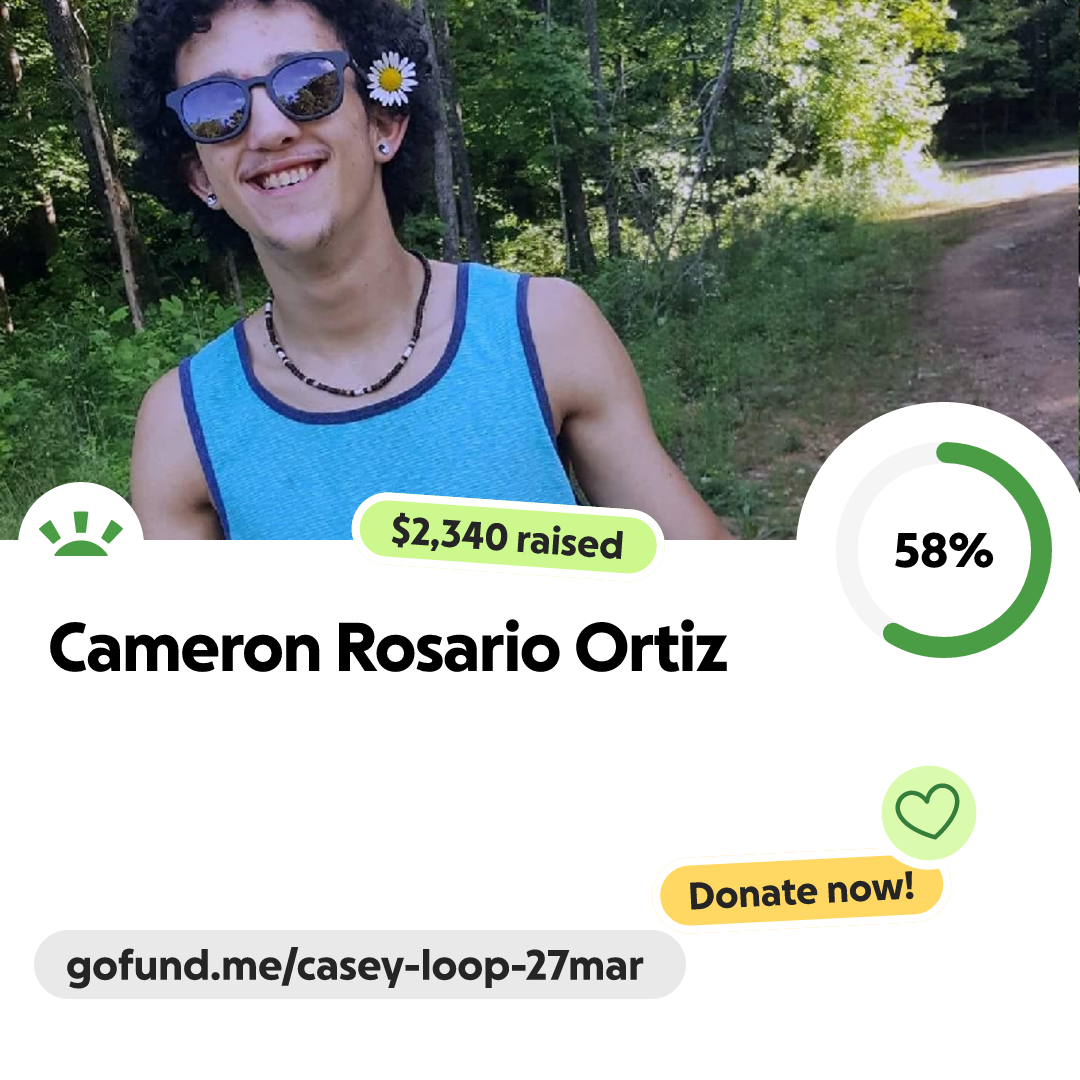Click the smiling mouth in the photo
The image size is (1080, 1080).
pyautogui.click(x=287, y=175)
